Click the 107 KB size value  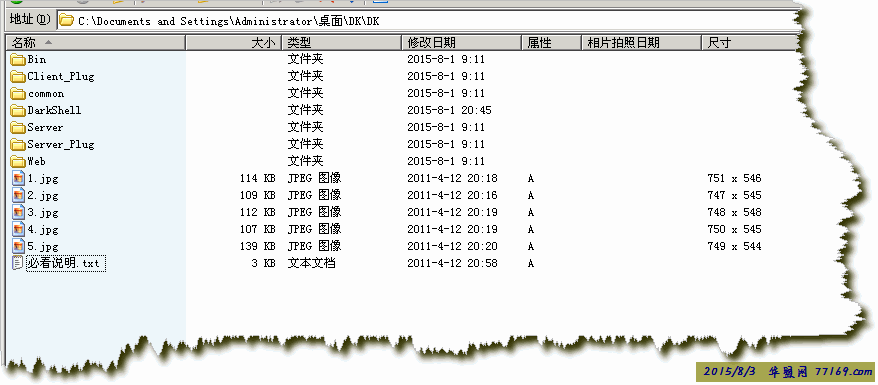tap(258, 229)
